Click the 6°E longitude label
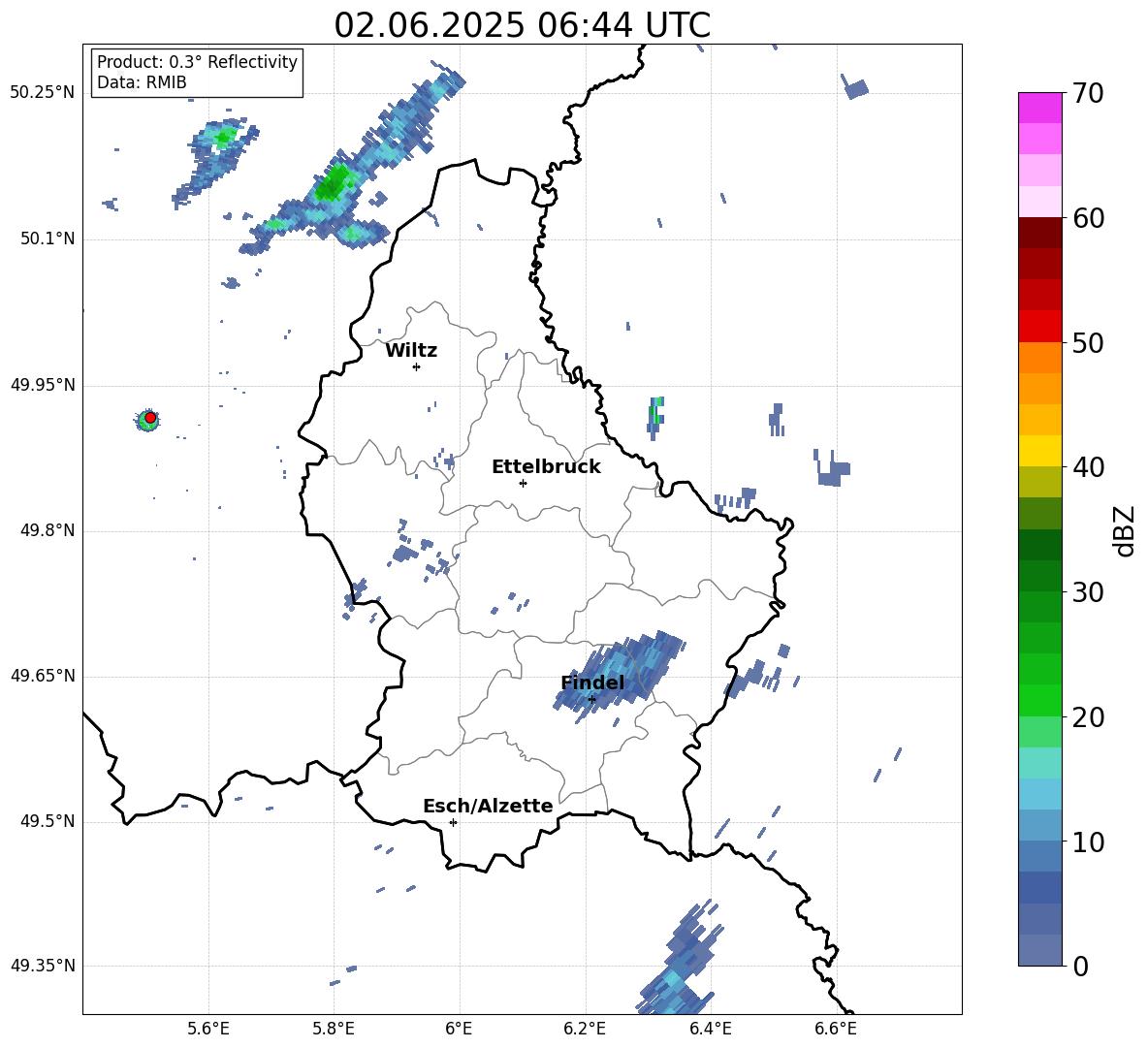This screenshot has width=1148, height=1048. coord(459,1029)
